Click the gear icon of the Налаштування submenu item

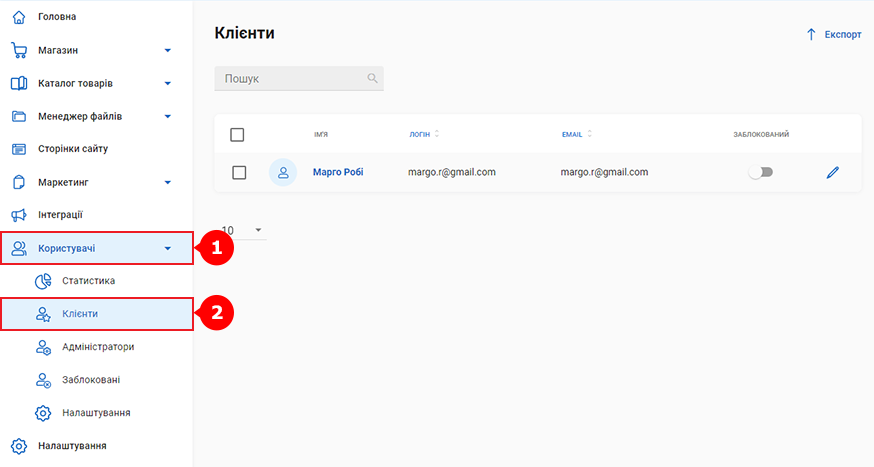[43, 413]
